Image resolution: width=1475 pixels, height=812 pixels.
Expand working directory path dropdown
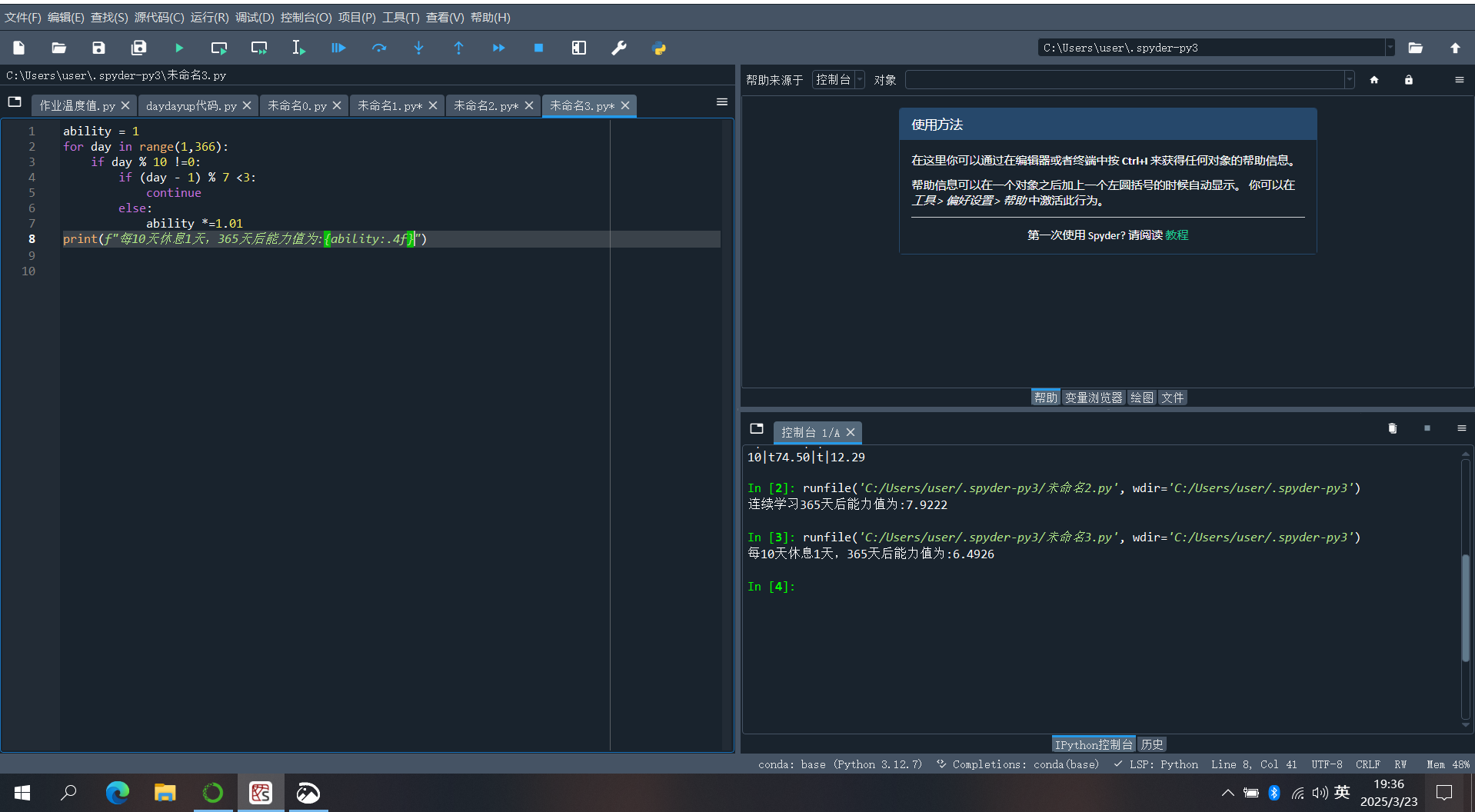(1390, 48)
